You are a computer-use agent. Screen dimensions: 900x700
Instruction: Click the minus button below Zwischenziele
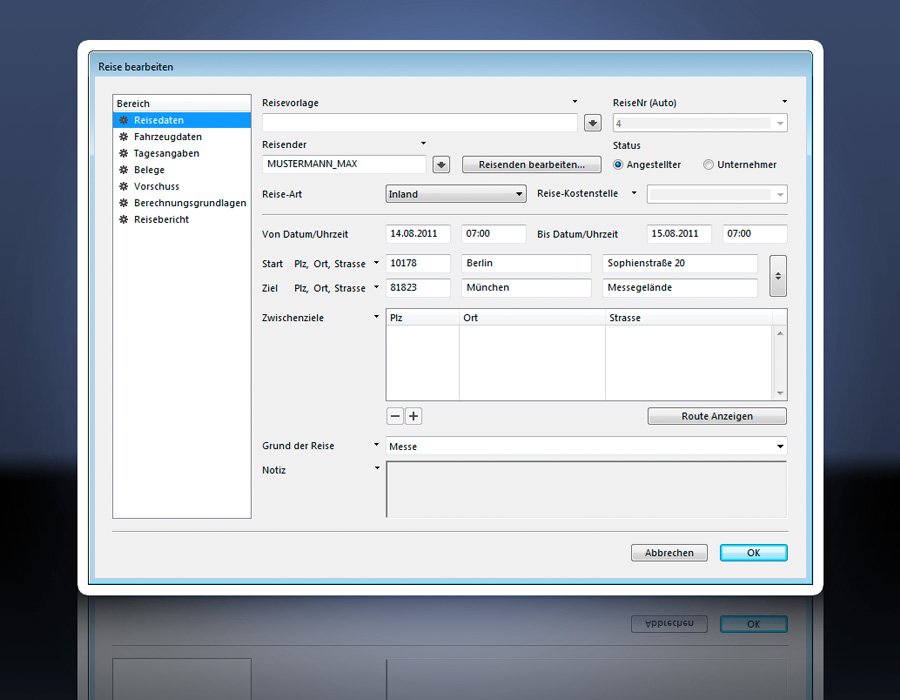pos(395,416)
